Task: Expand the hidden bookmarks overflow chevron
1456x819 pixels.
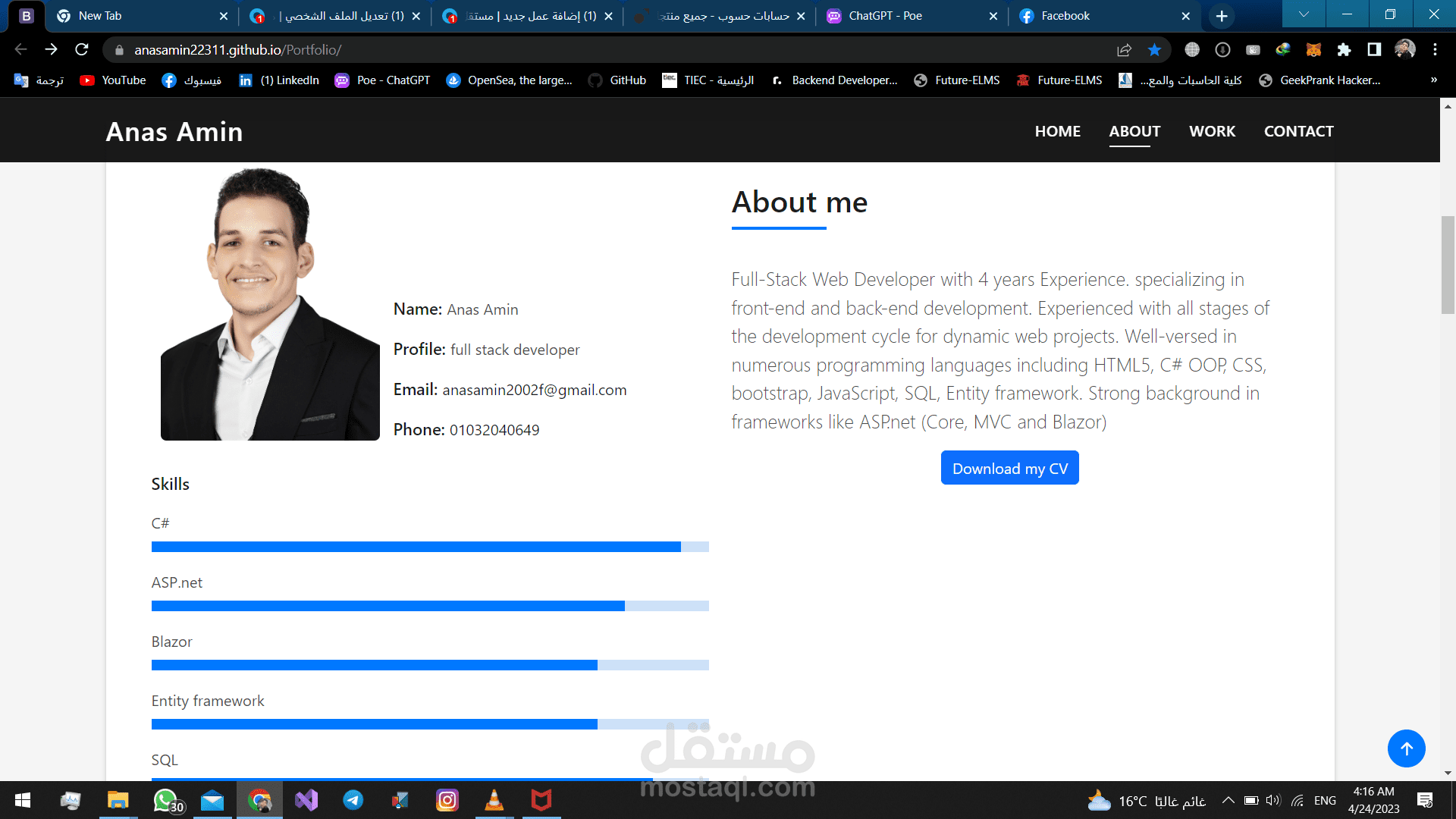Action: [x=1433, y=80]
